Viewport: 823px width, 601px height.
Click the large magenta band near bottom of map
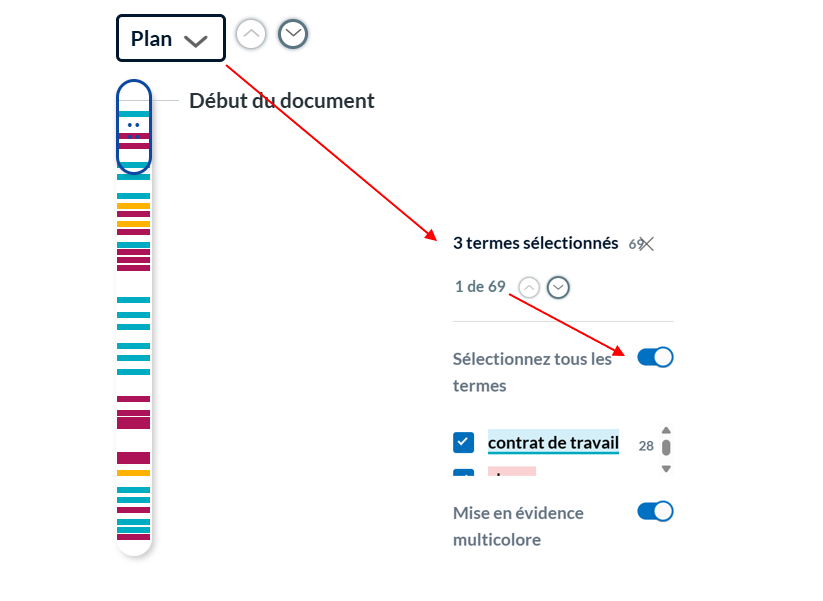coord(133,458)
